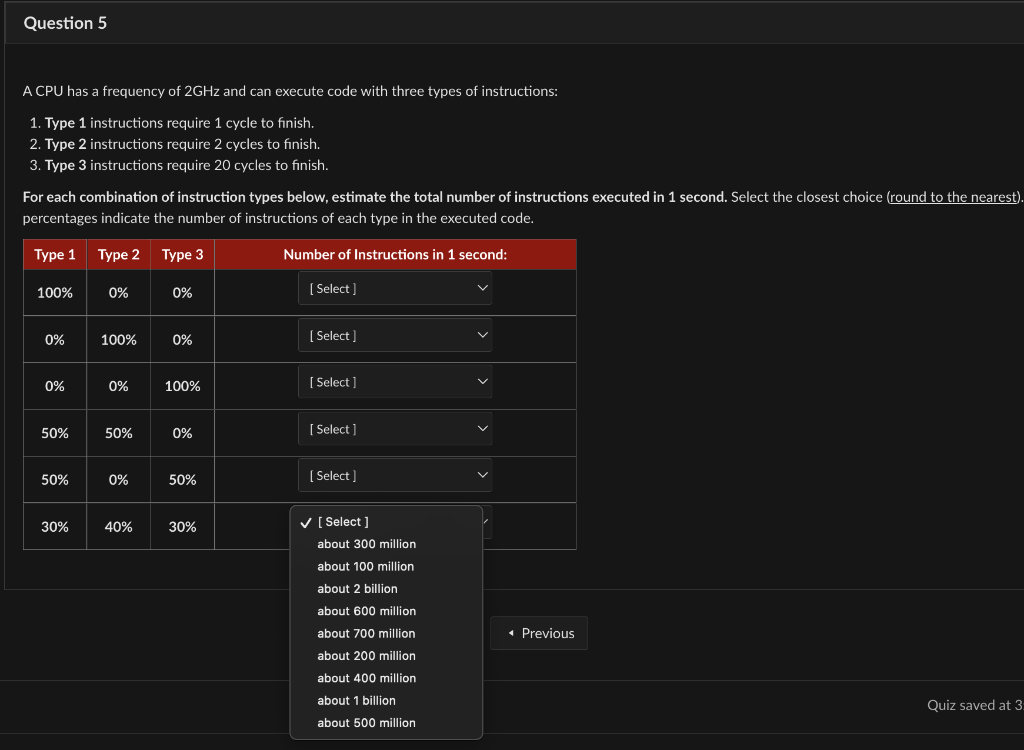
Task: Click the 'A CPU has a frequency of 2GHz' sentence
Action: tap(290, 91)
